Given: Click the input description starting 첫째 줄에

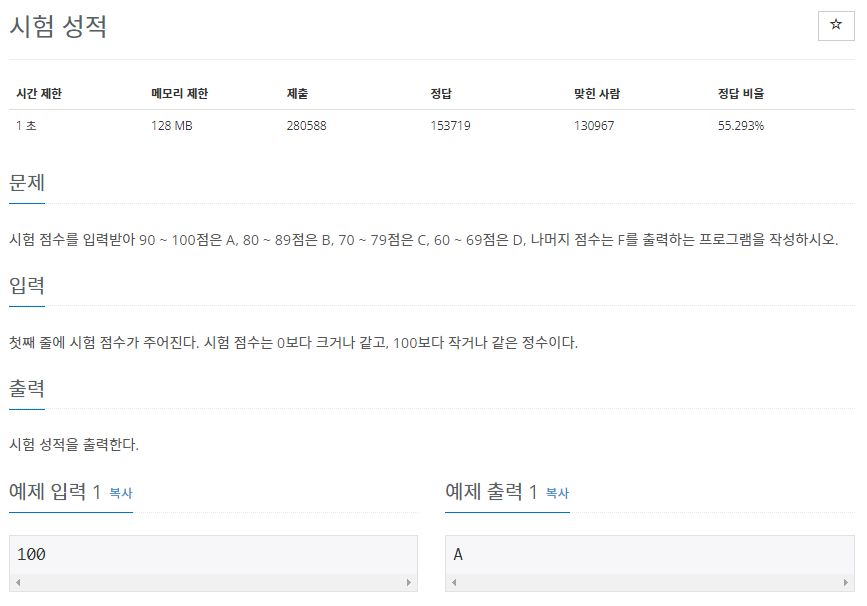Looking at the screenshot, I should pyautogui.click(x=294, y=343).
